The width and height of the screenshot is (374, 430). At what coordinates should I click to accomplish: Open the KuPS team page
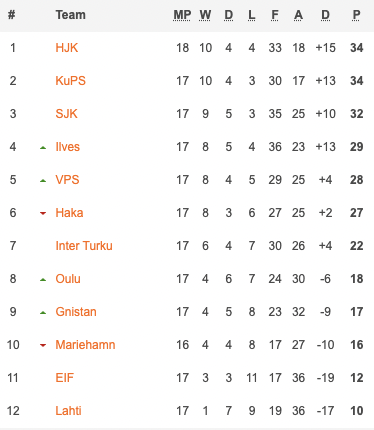point(70,81)
